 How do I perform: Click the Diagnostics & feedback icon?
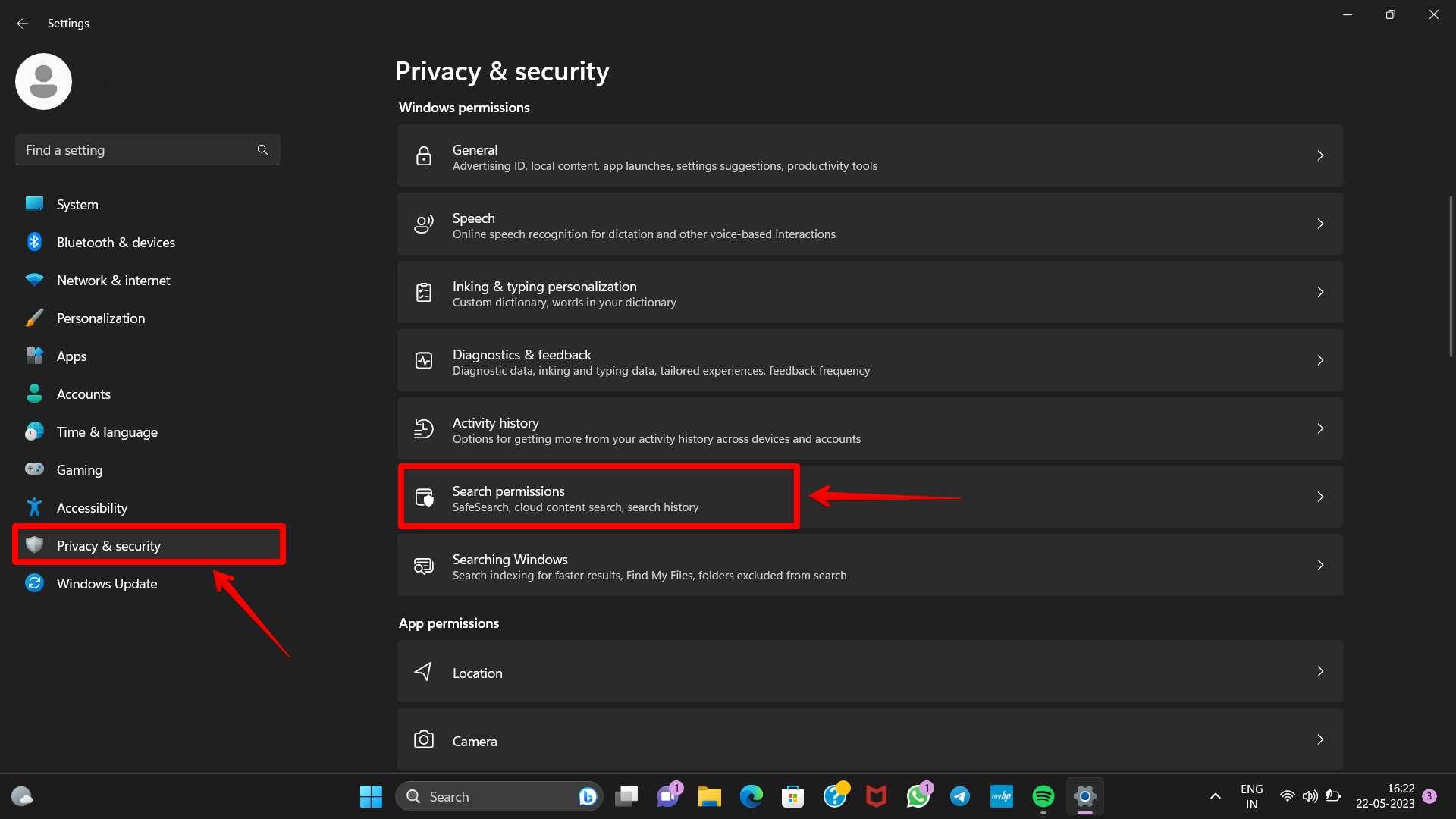pyautogui.click(x=423, y=360)
